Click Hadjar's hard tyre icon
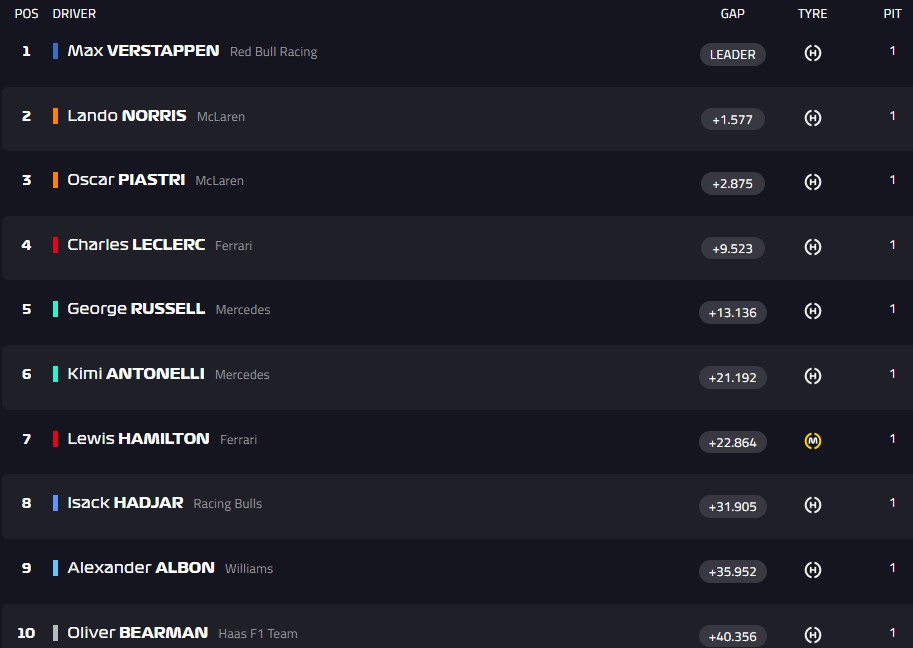Viewport: 913px width, 648px height. click(813, 505)
